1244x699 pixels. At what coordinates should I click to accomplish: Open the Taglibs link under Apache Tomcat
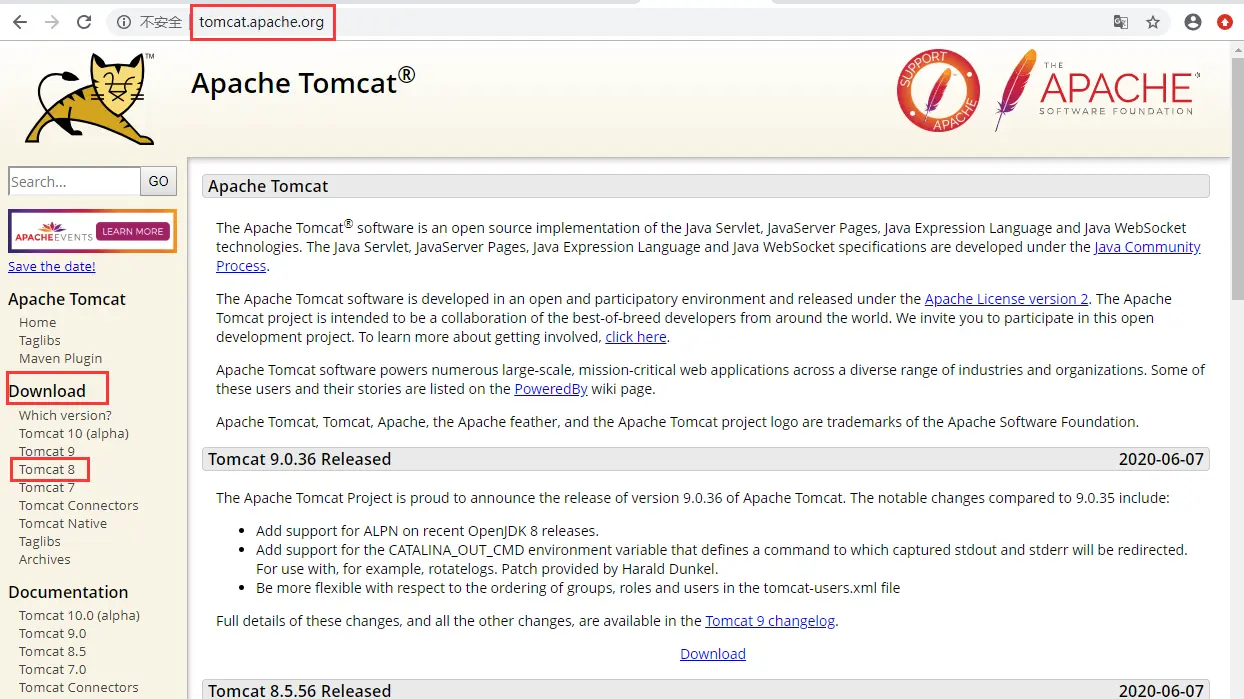[40, 340]
